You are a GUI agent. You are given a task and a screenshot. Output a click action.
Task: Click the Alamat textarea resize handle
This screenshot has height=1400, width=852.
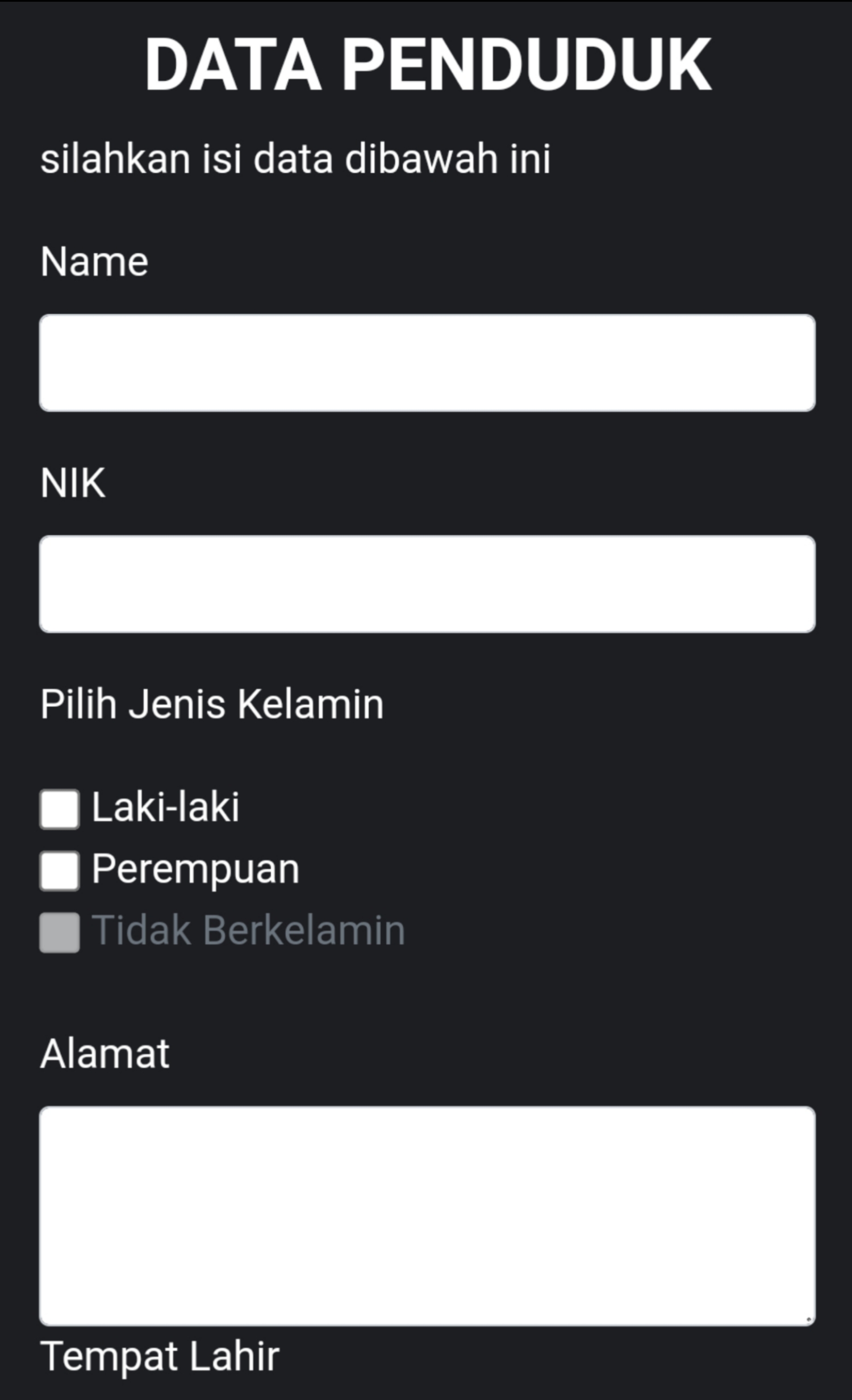tap(808, 1319)
